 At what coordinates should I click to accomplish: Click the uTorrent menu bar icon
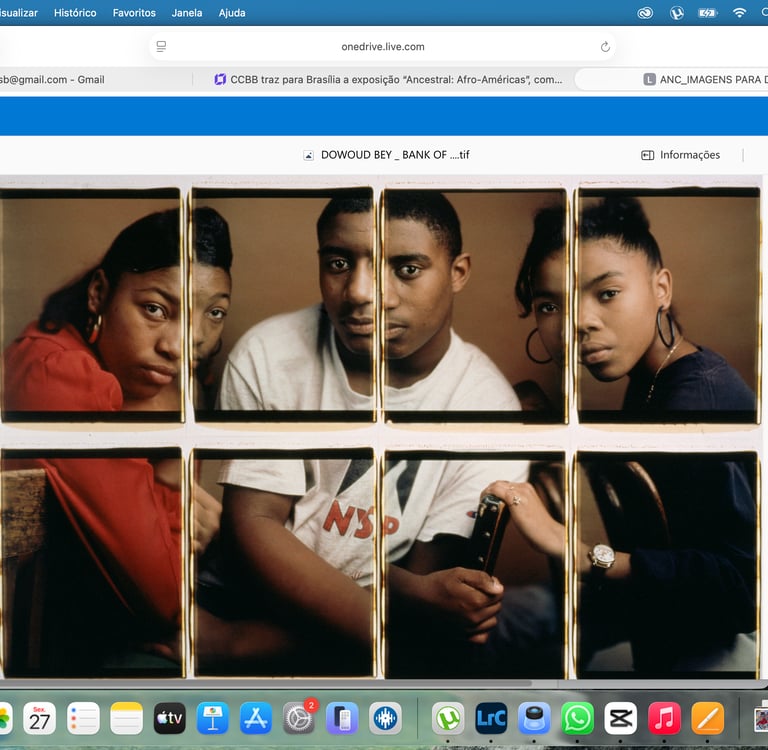(676, 13)
